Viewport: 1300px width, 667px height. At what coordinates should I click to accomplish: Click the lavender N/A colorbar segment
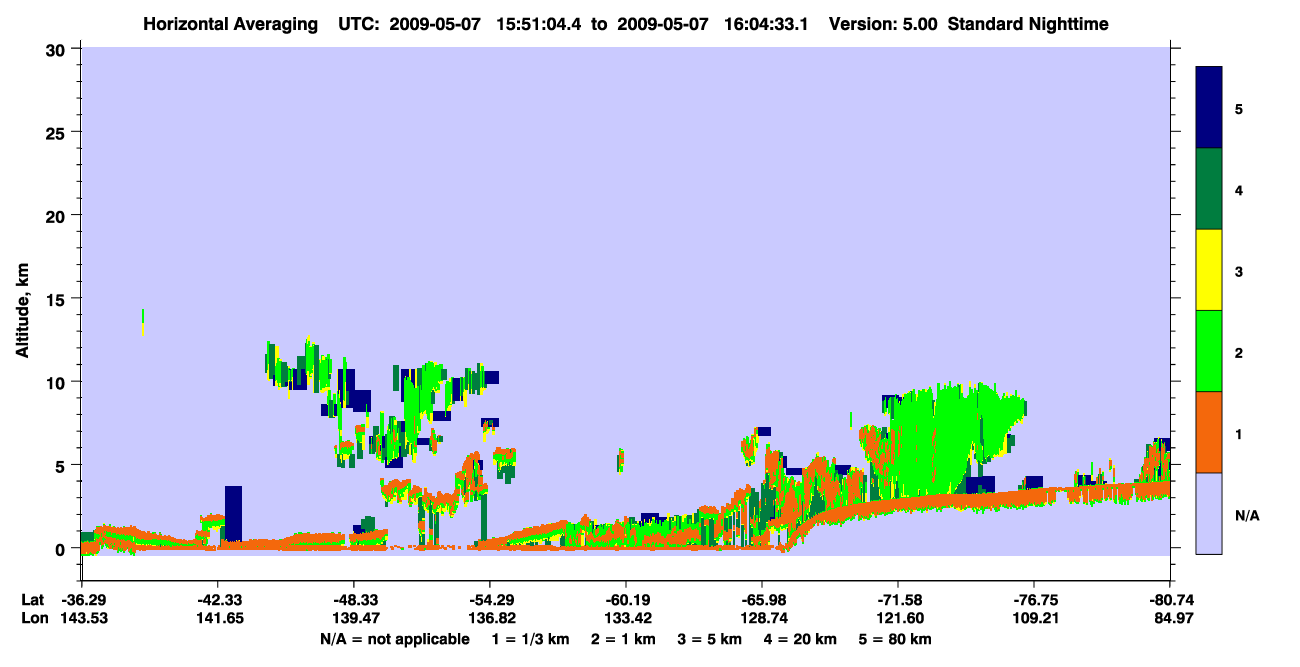click(1209, 513)
